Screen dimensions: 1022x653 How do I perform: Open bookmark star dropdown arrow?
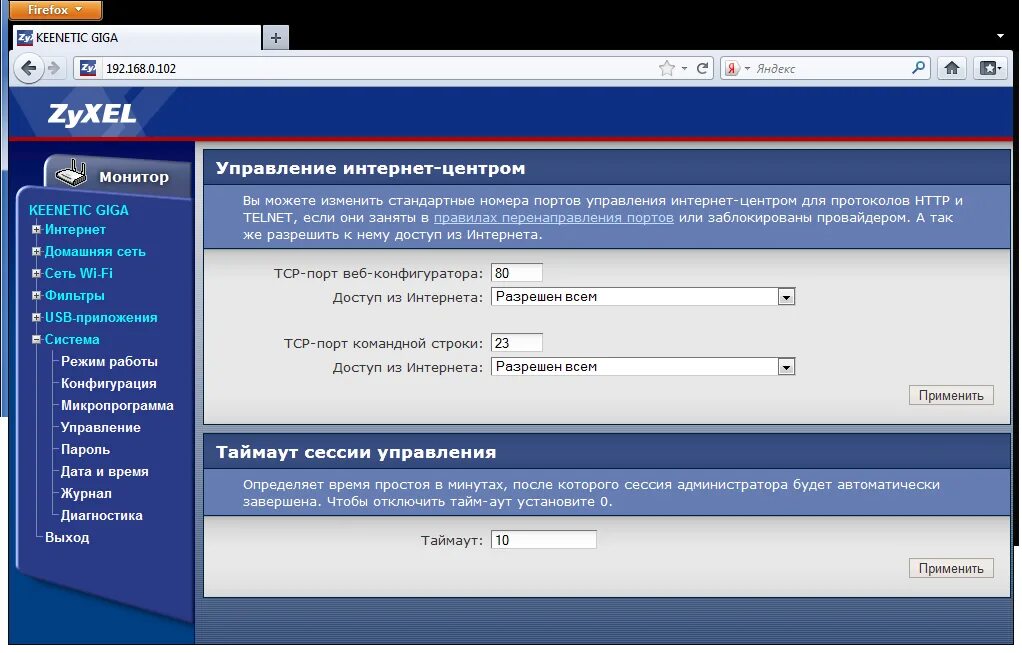click(684, 68)
